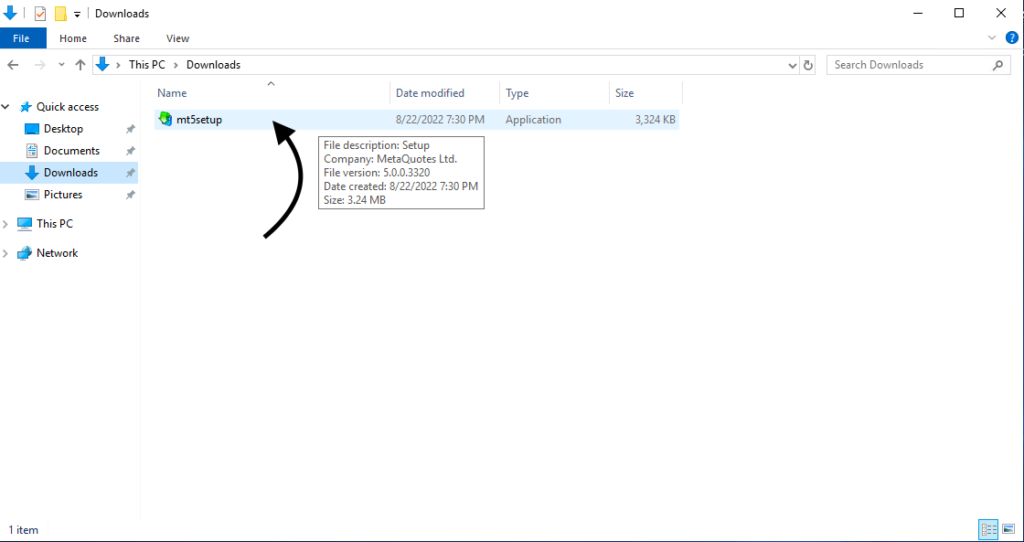Click the mt5setup application icon
Screen dimensions: 1024x542
point(165,120)
